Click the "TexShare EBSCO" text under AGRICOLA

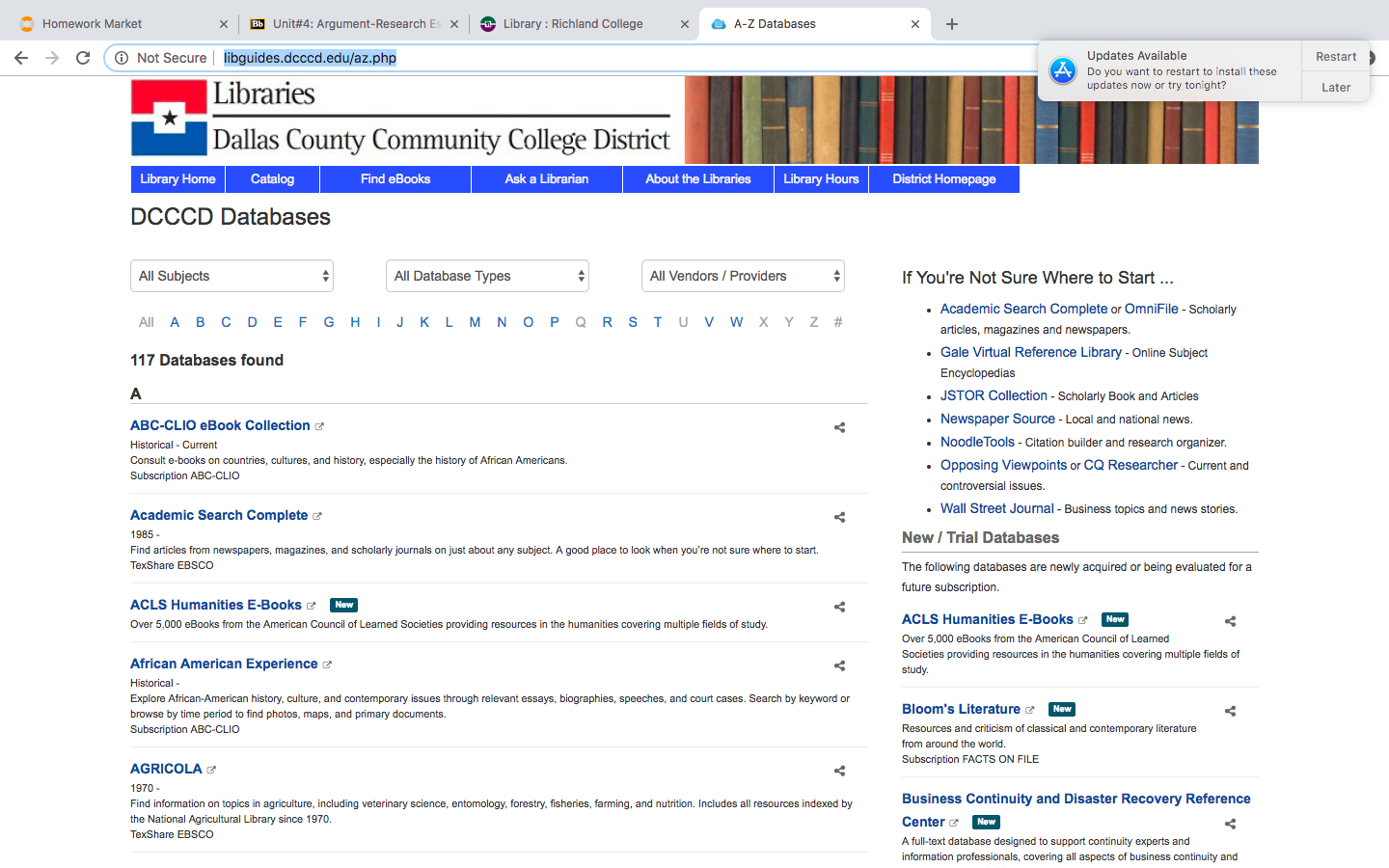[172, 834]
